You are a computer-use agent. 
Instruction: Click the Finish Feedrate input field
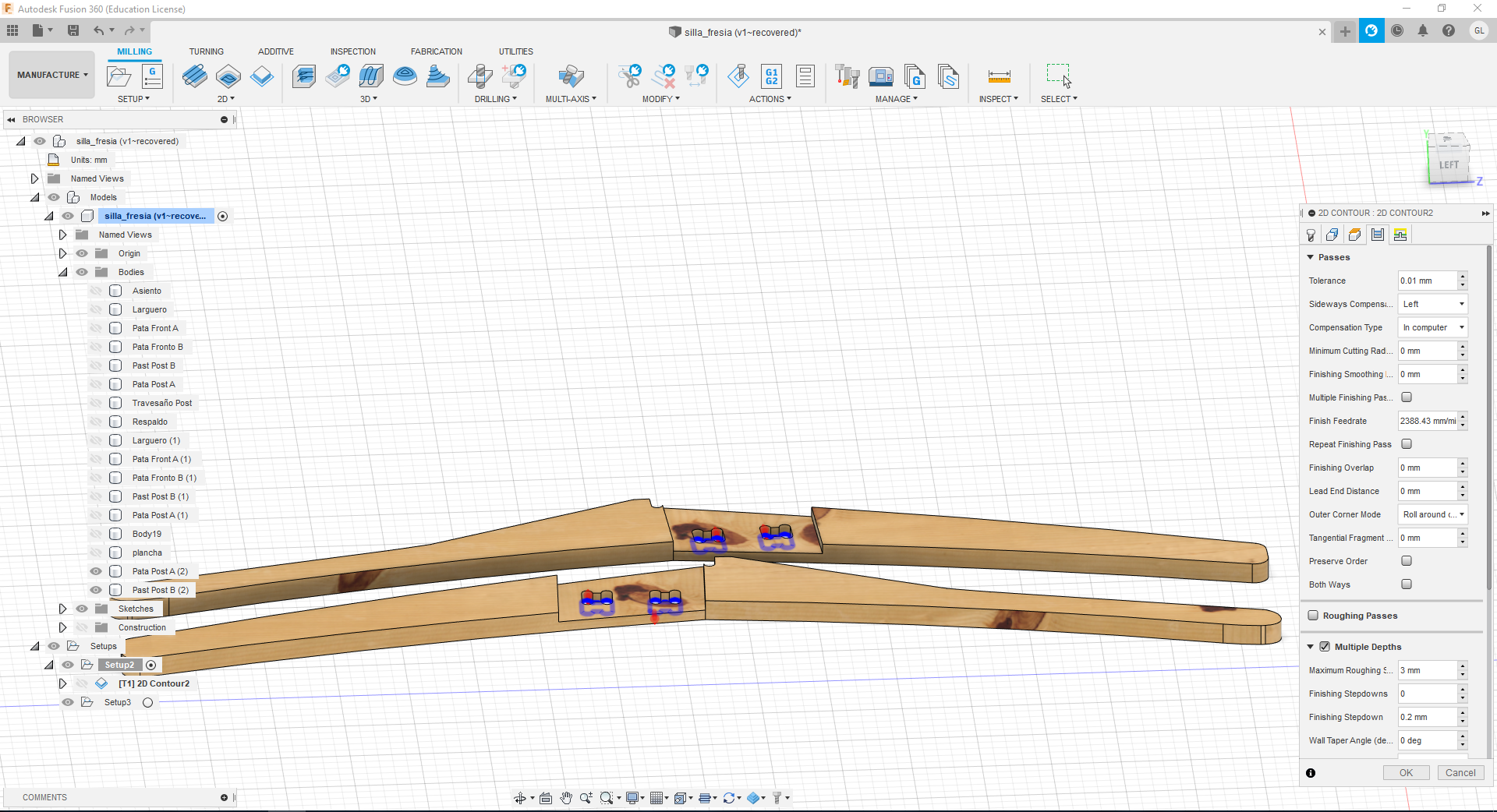pos(1428,421)
